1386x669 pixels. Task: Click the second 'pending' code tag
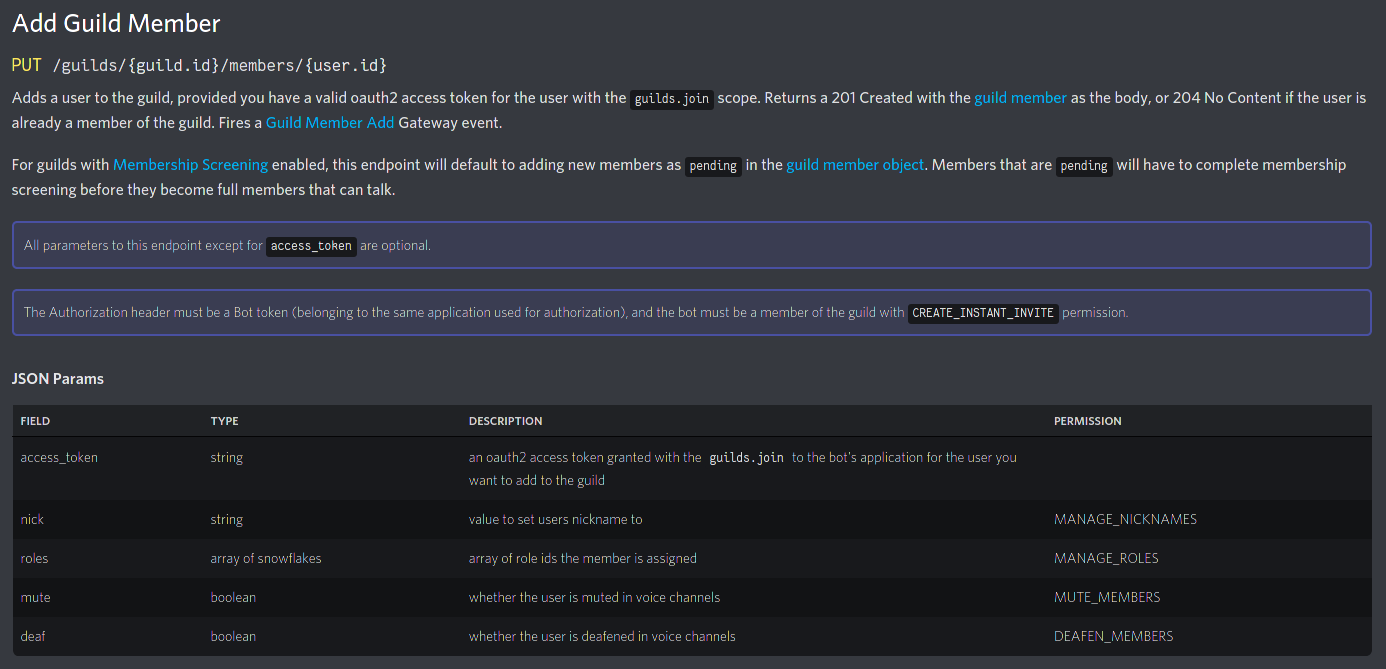click(1085, 166)
